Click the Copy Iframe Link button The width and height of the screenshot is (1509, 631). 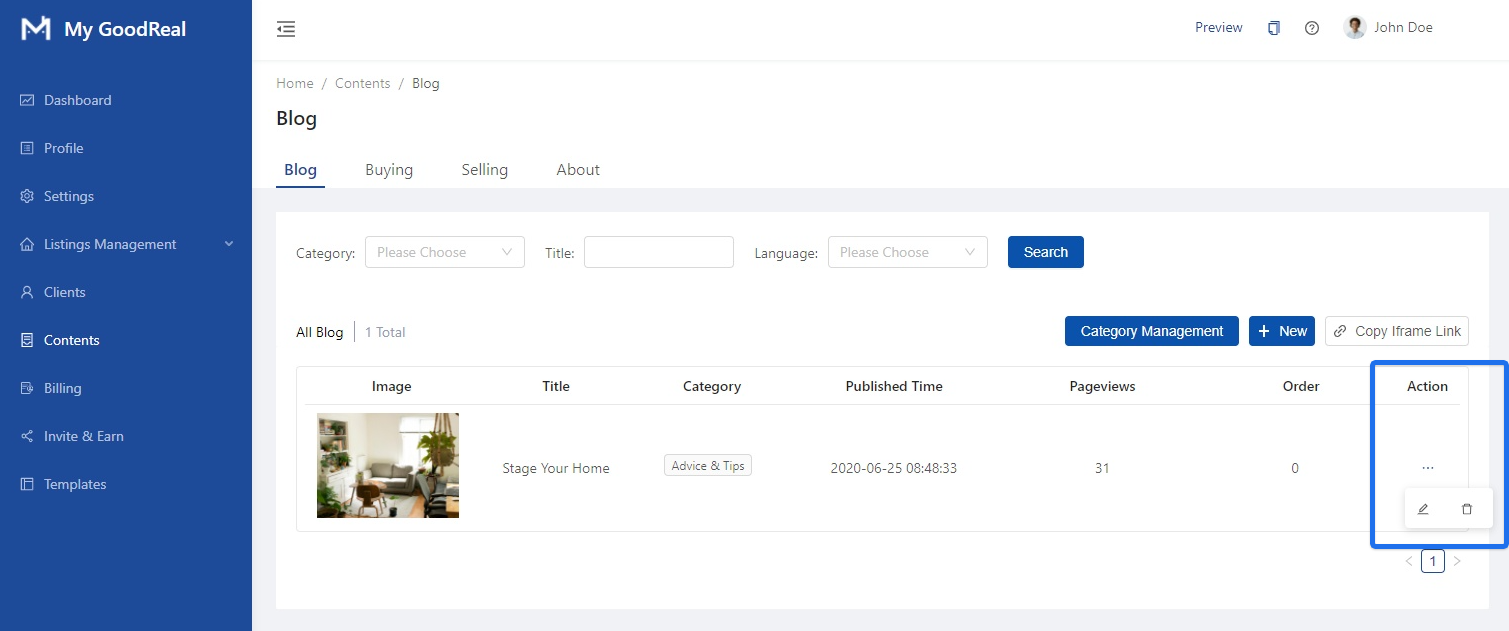(1396, 331)
